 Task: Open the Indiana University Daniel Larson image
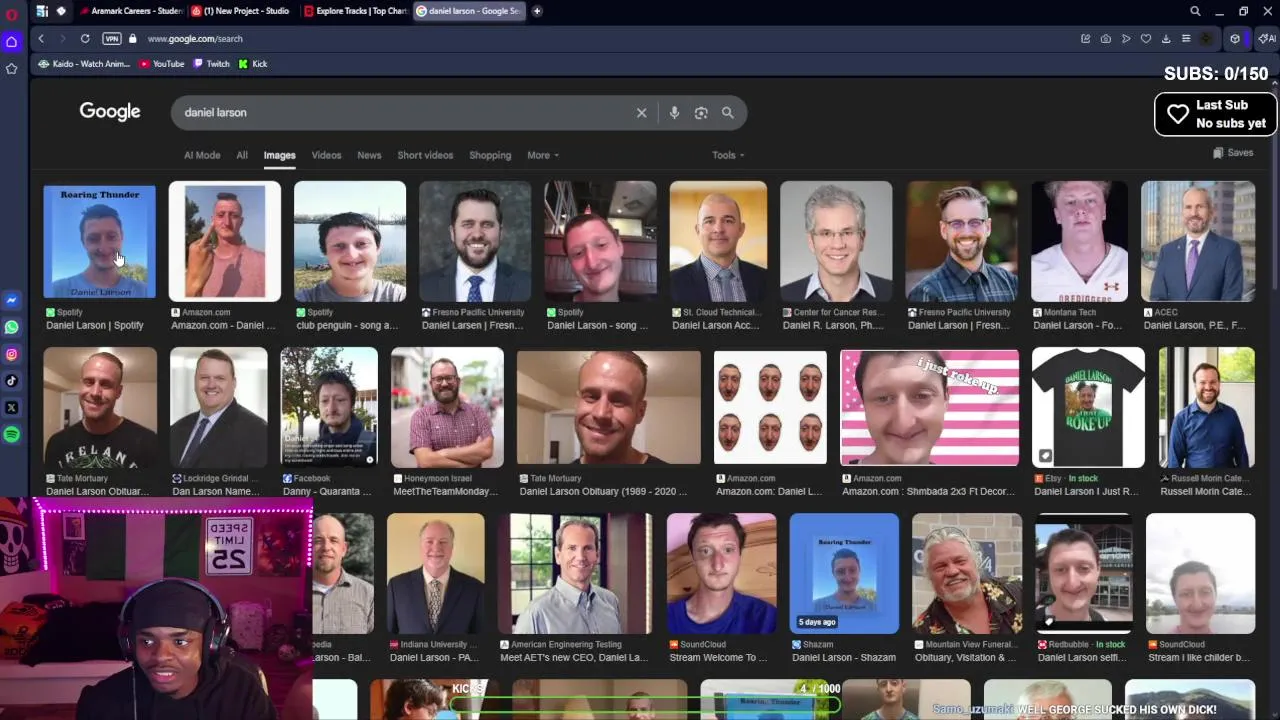tap(435, 574)
